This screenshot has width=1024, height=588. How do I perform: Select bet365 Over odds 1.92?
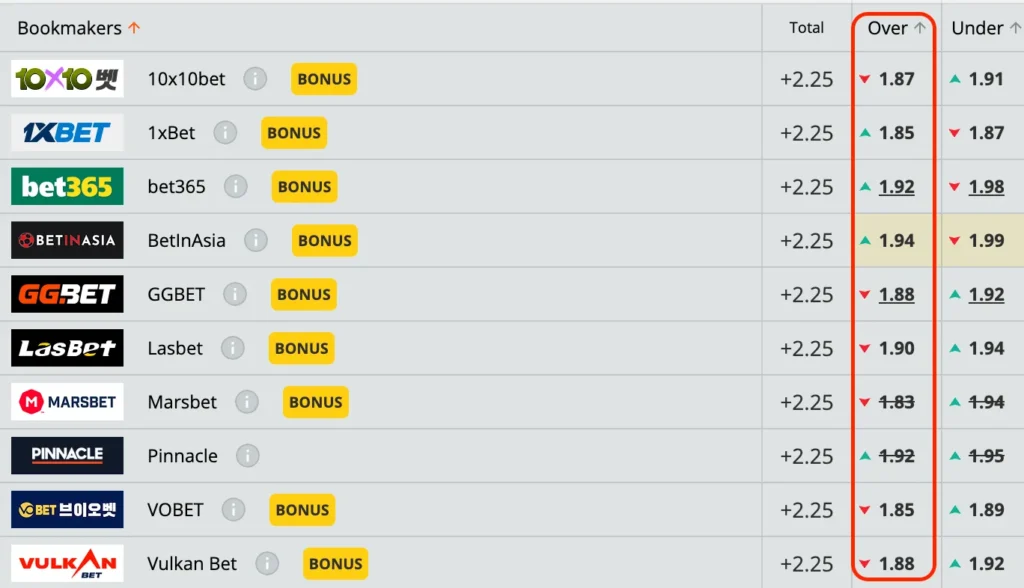coord(896,187)
